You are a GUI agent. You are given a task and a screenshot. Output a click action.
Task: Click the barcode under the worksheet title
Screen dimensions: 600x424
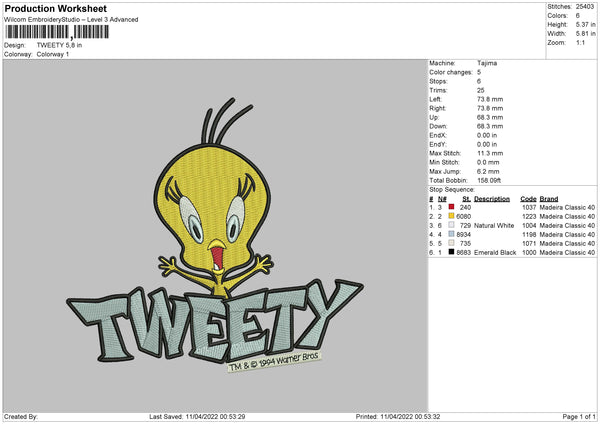(x=57, y=32)
